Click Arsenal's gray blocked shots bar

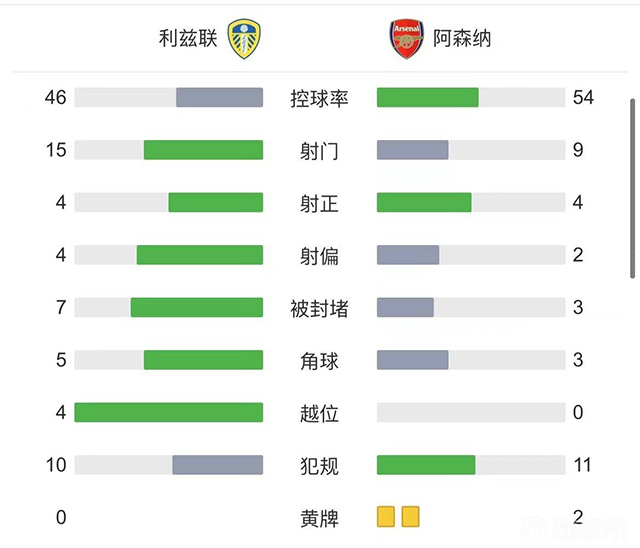[405, 307]
